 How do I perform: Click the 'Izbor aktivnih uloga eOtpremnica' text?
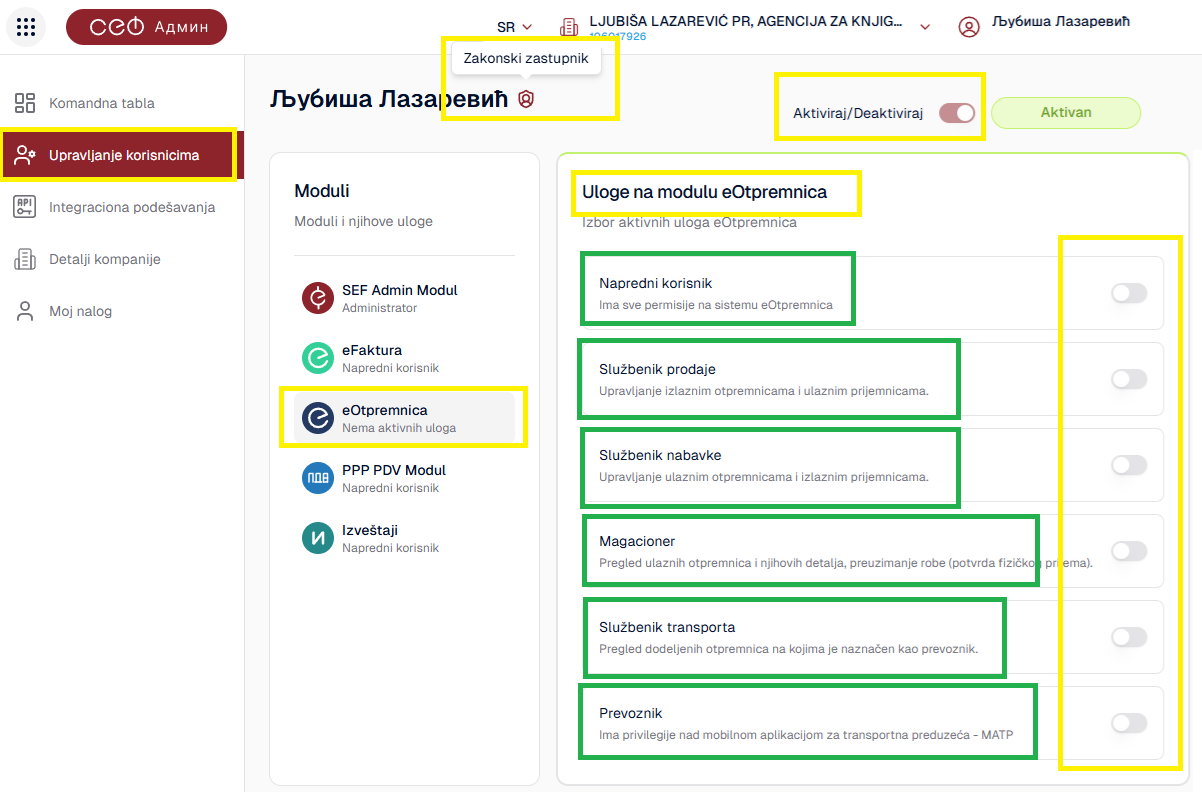coord(689,222)
